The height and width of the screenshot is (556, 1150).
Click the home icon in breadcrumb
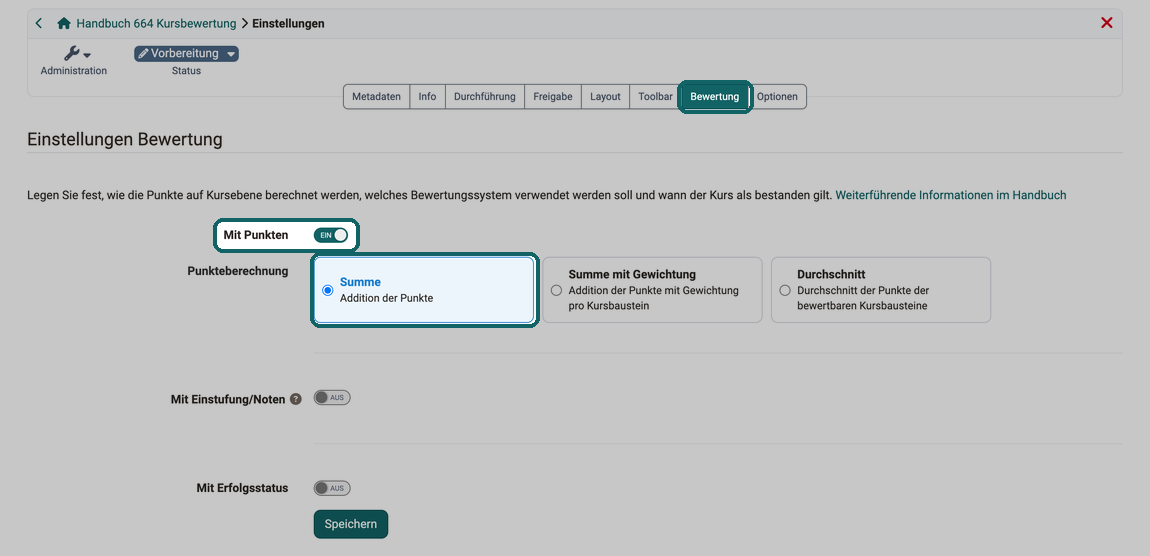click(x=64, y=23)
